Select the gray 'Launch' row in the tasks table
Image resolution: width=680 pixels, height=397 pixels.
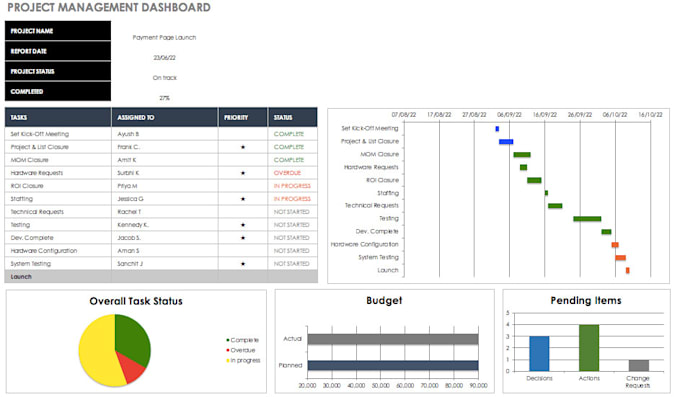(161, 277)
